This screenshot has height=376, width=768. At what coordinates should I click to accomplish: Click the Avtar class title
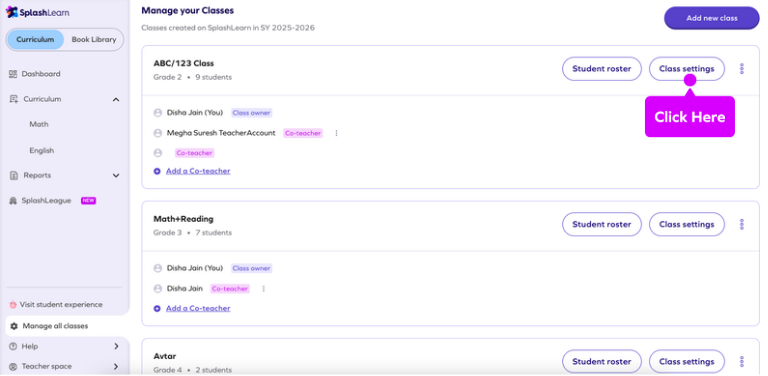pyautogui.click(x=165, y=356)
